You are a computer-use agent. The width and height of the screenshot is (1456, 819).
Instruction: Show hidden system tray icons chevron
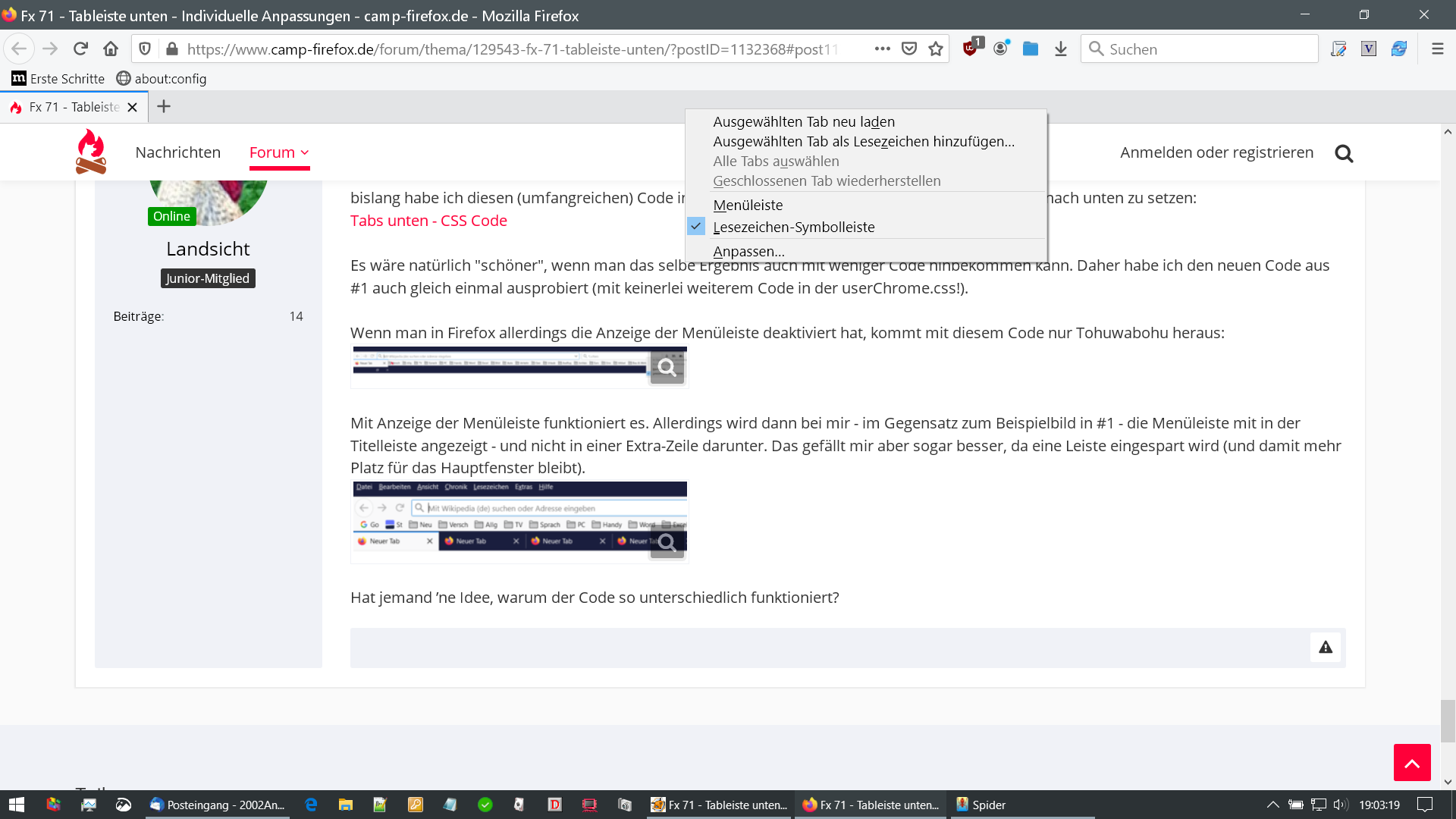point(1273,805)
